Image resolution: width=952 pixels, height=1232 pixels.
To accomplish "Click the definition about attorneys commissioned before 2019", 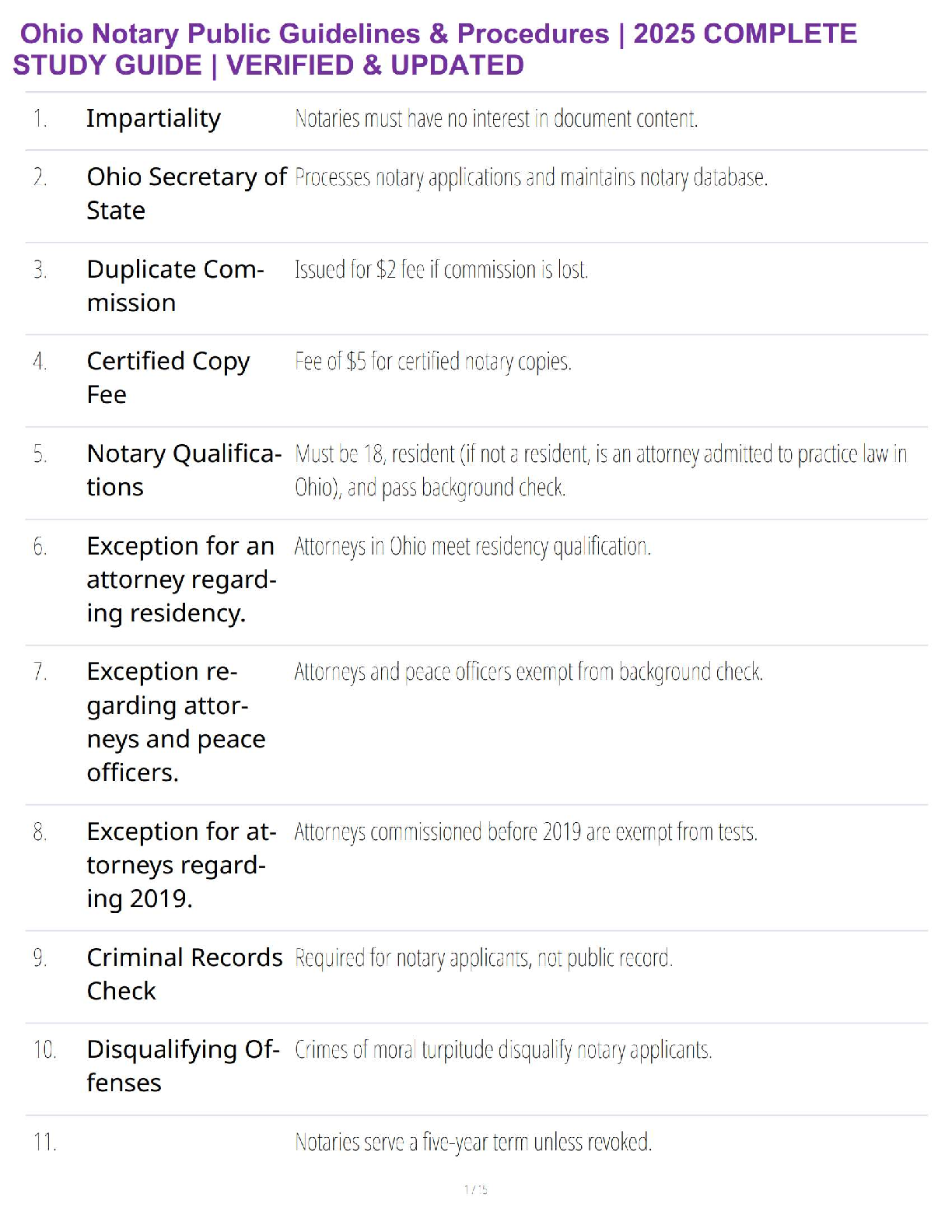I will (x=525, y=832).
